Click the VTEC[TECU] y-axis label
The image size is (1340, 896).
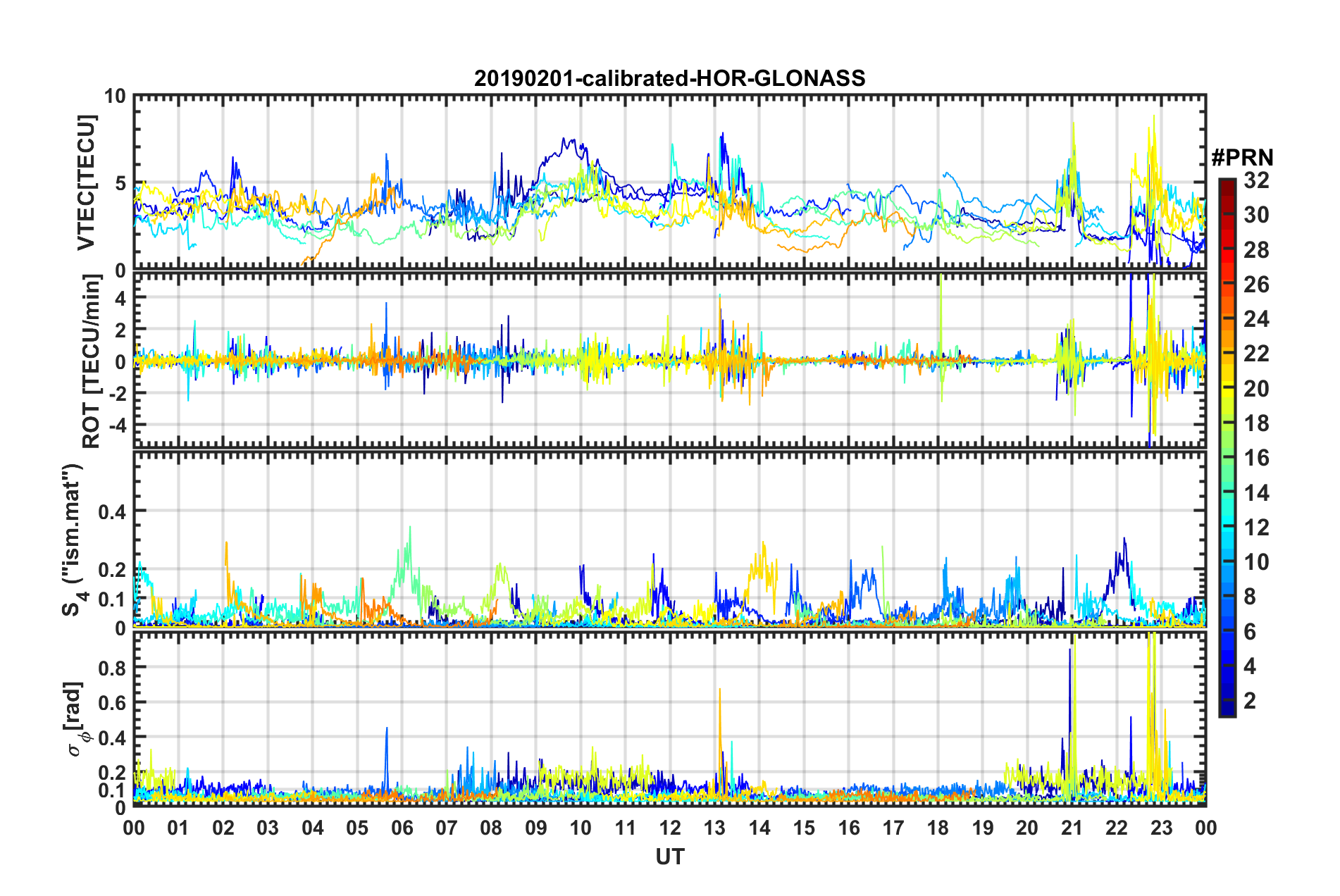(x=86, y=182)
